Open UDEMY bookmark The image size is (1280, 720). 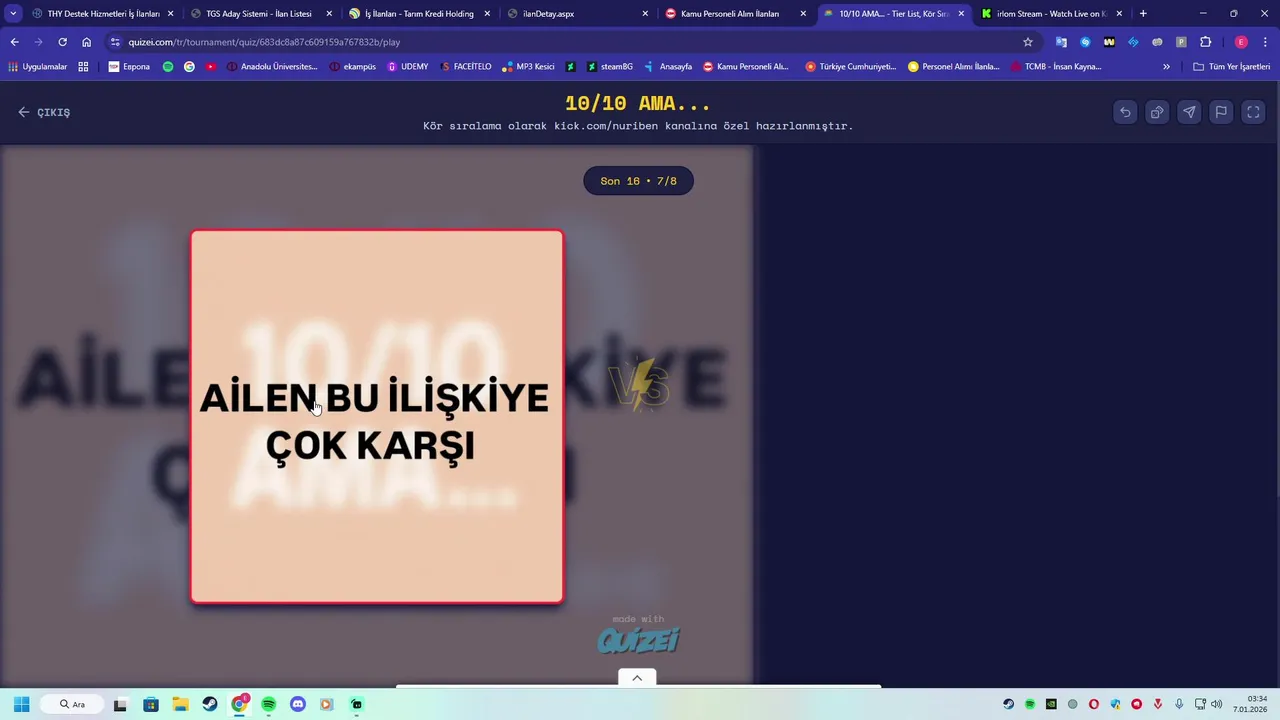tap(408, 67)
